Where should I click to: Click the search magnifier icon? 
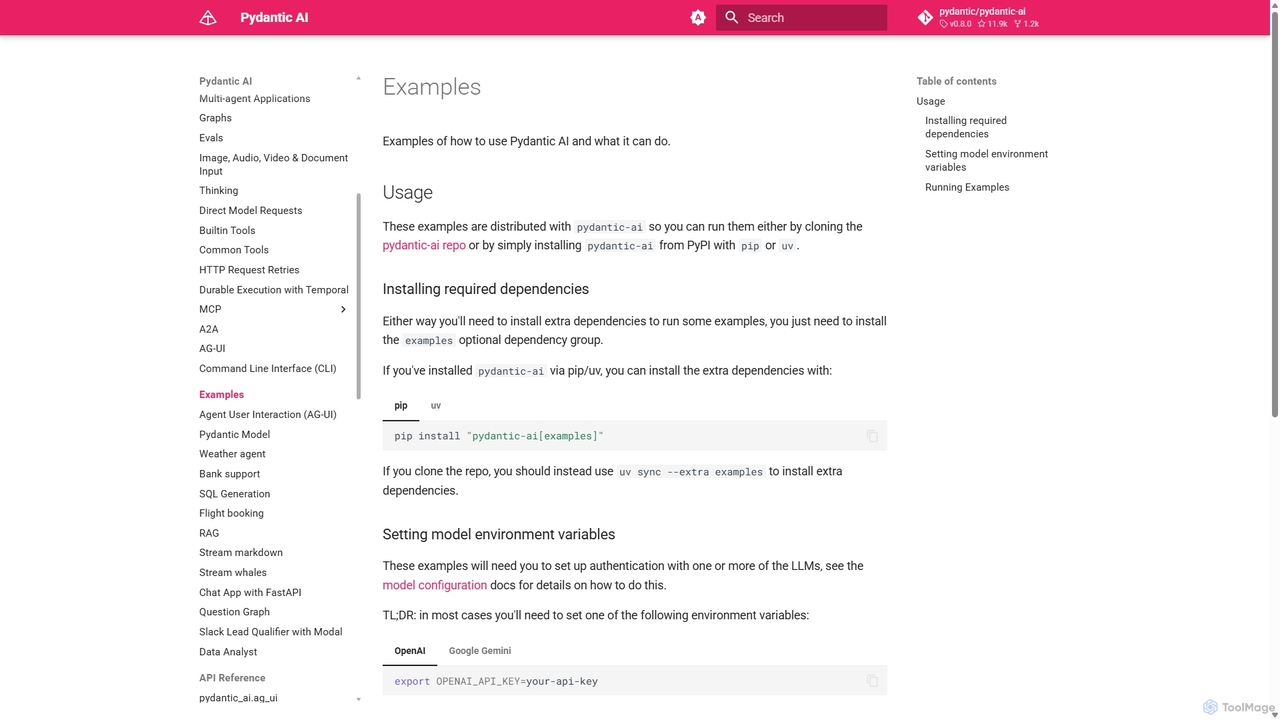coord(732,18)
